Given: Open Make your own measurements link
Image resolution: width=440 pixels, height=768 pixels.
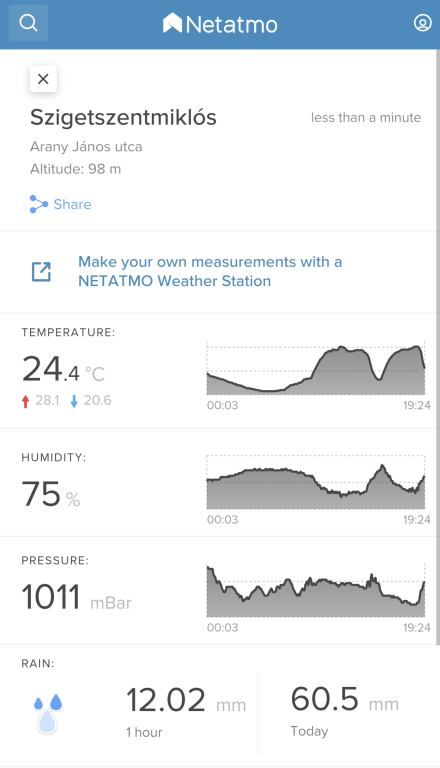Looking at the screenshot, I should (210, 271).
